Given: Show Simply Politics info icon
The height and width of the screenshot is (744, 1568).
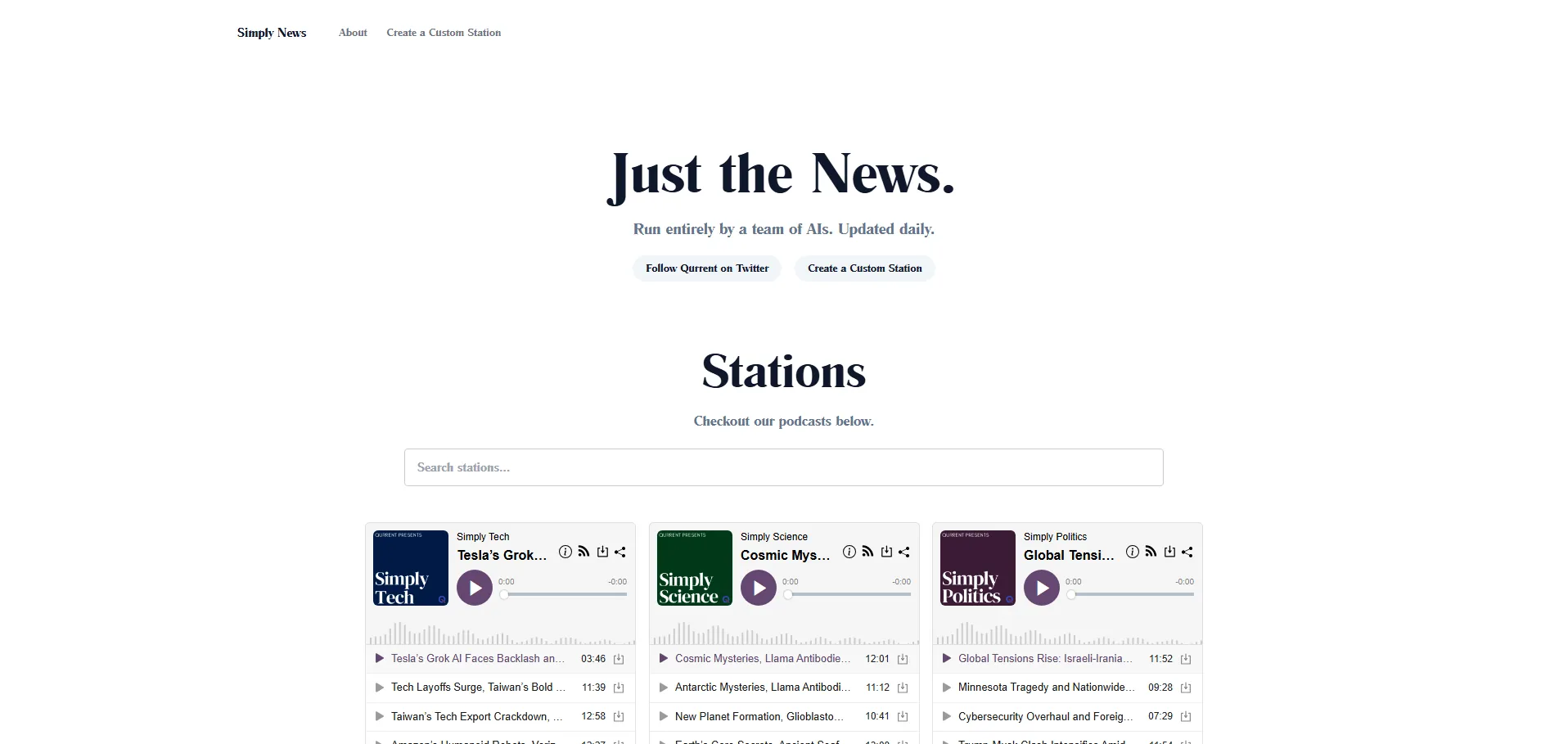Looking at the screenshot, I should [1132, 552].
